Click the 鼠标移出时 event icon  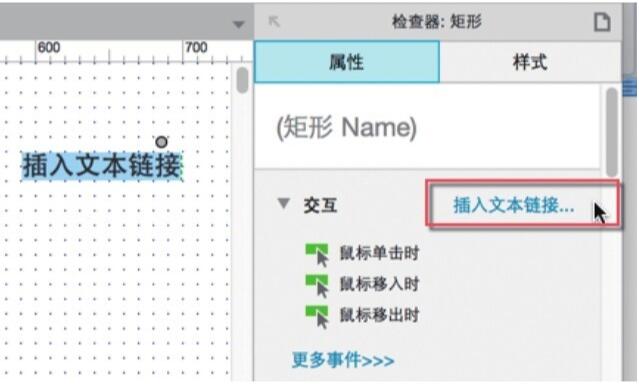coord(317,317)
